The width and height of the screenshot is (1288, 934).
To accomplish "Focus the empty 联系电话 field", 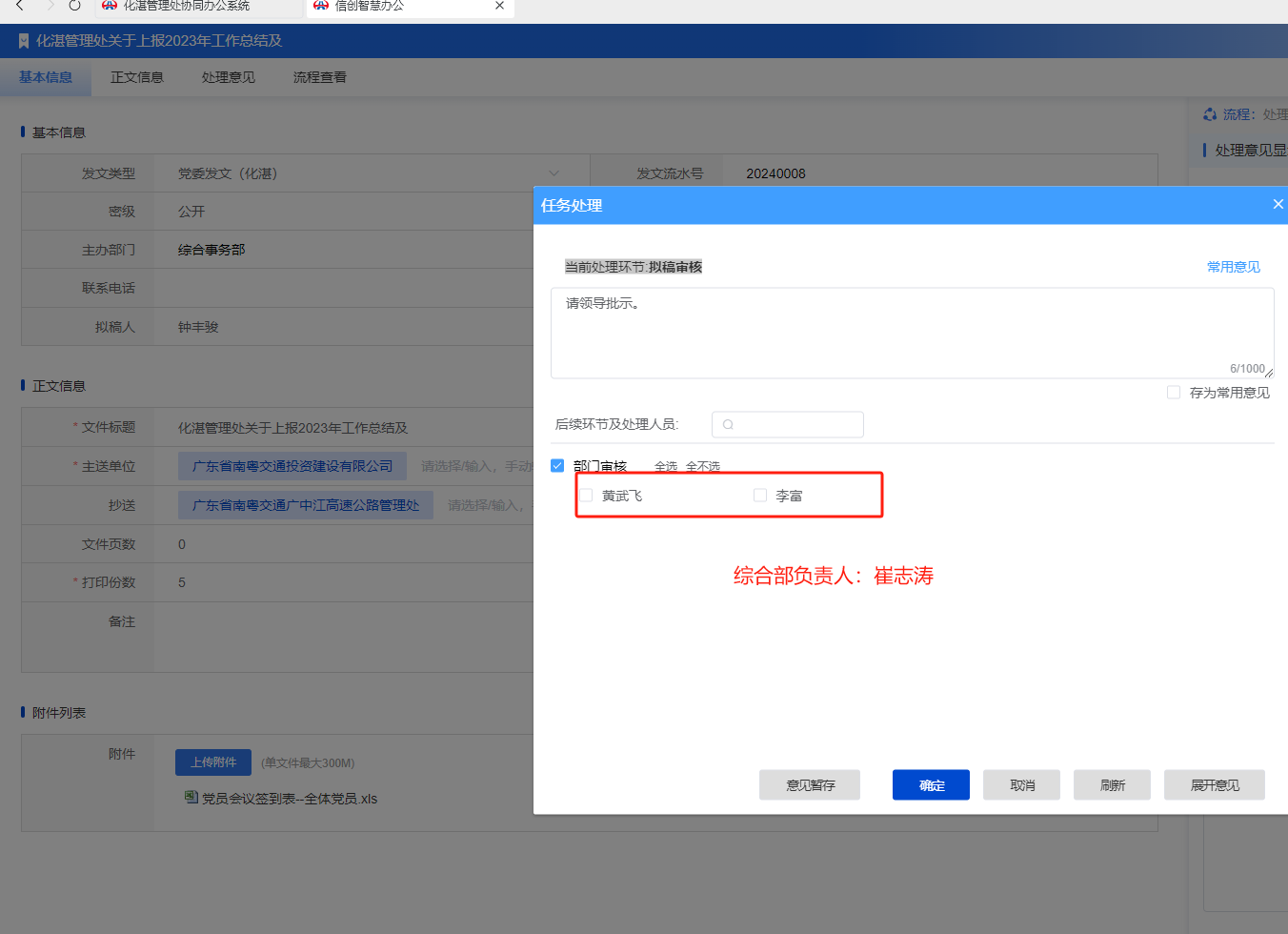I will [x=344, y=288].
